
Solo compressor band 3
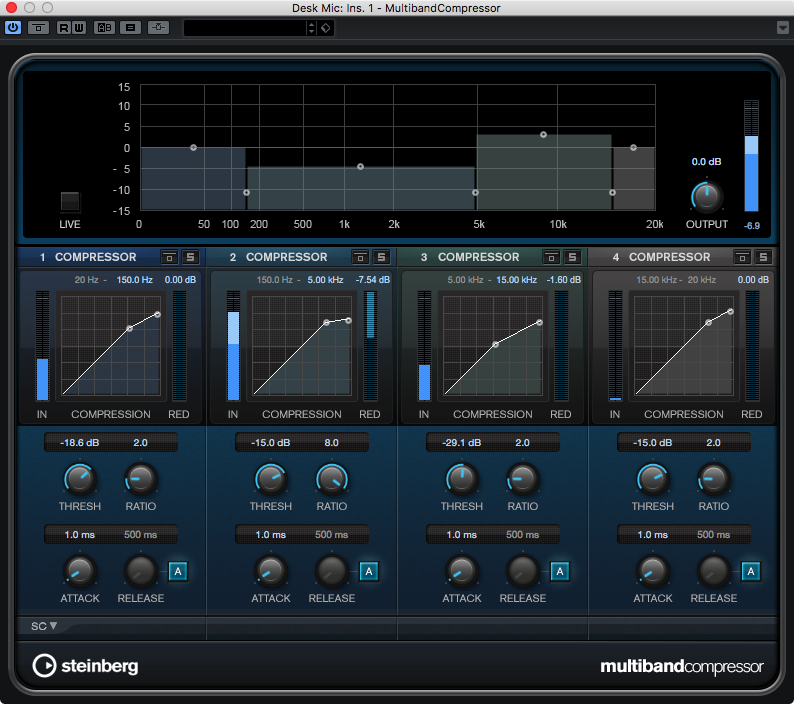[x=572, y=257]
